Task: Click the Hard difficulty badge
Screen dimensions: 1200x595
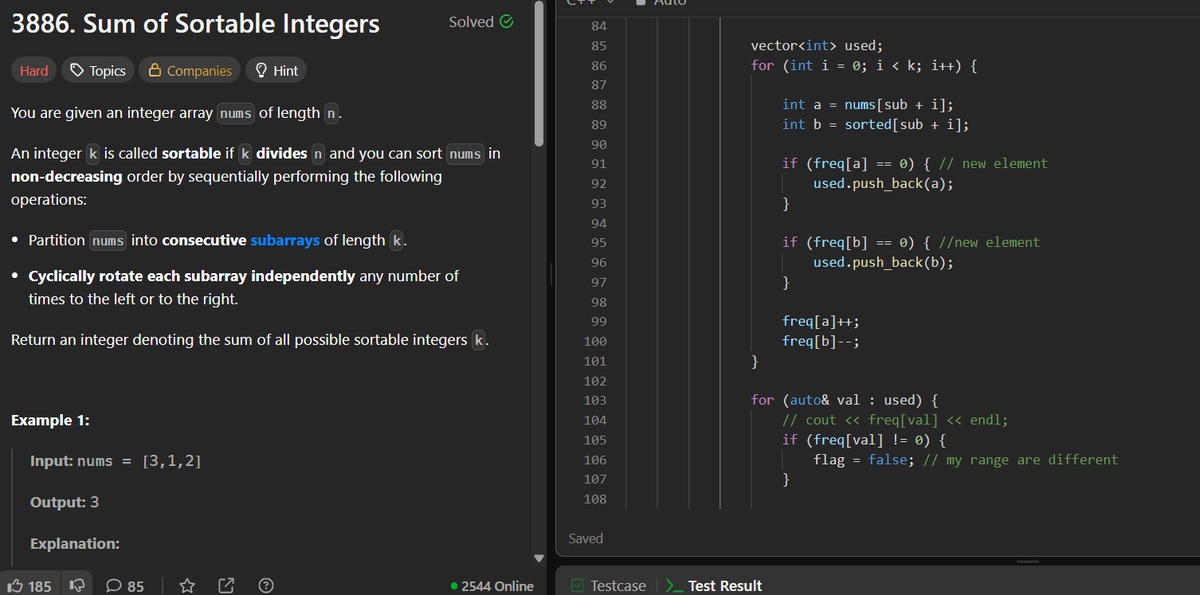Action: tap(34, 70)
